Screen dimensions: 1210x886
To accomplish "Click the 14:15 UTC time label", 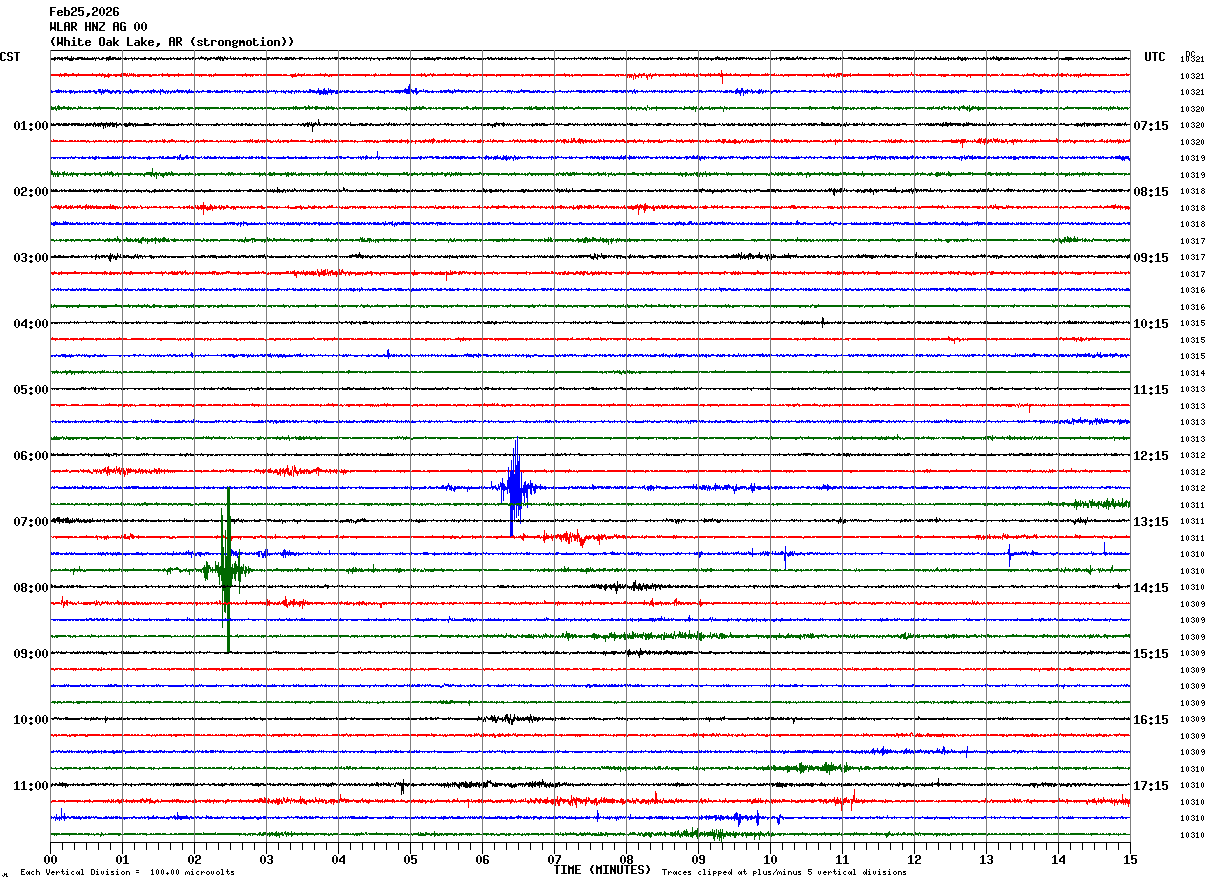I will [x=1151, y=588].
